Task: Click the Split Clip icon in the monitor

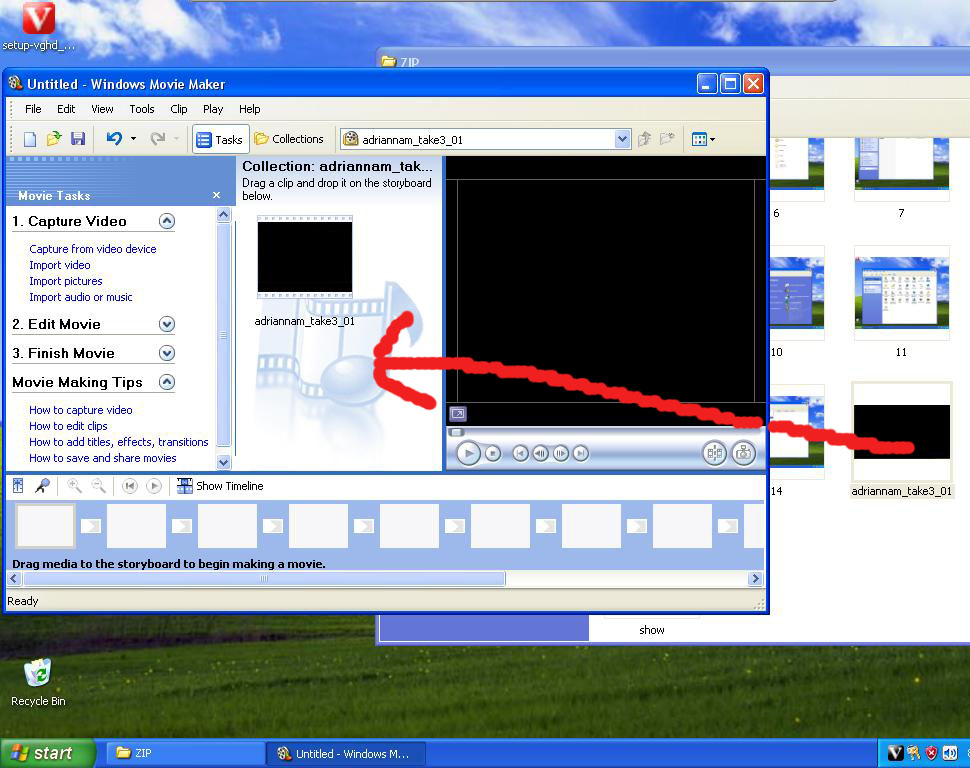Action: [714, 453]
